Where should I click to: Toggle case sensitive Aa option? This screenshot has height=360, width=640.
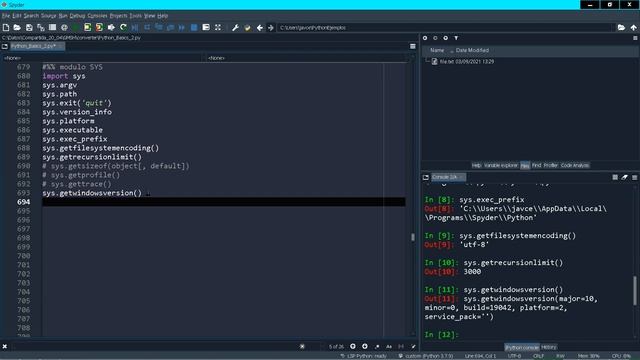[x=389, y=347]
